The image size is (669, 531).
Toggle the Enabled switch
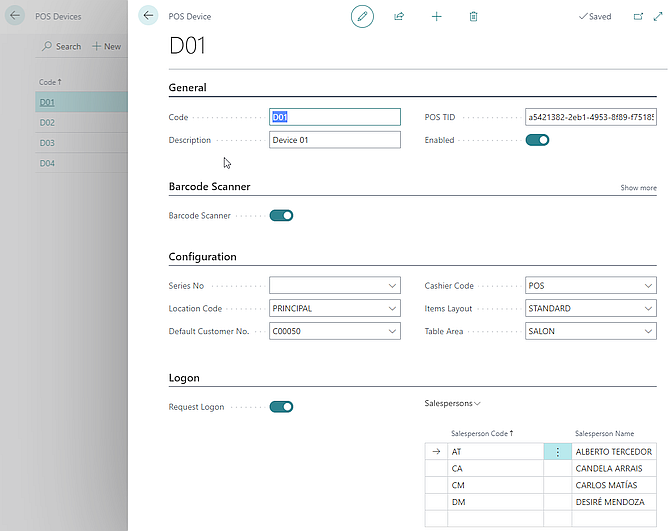point(537,140)
